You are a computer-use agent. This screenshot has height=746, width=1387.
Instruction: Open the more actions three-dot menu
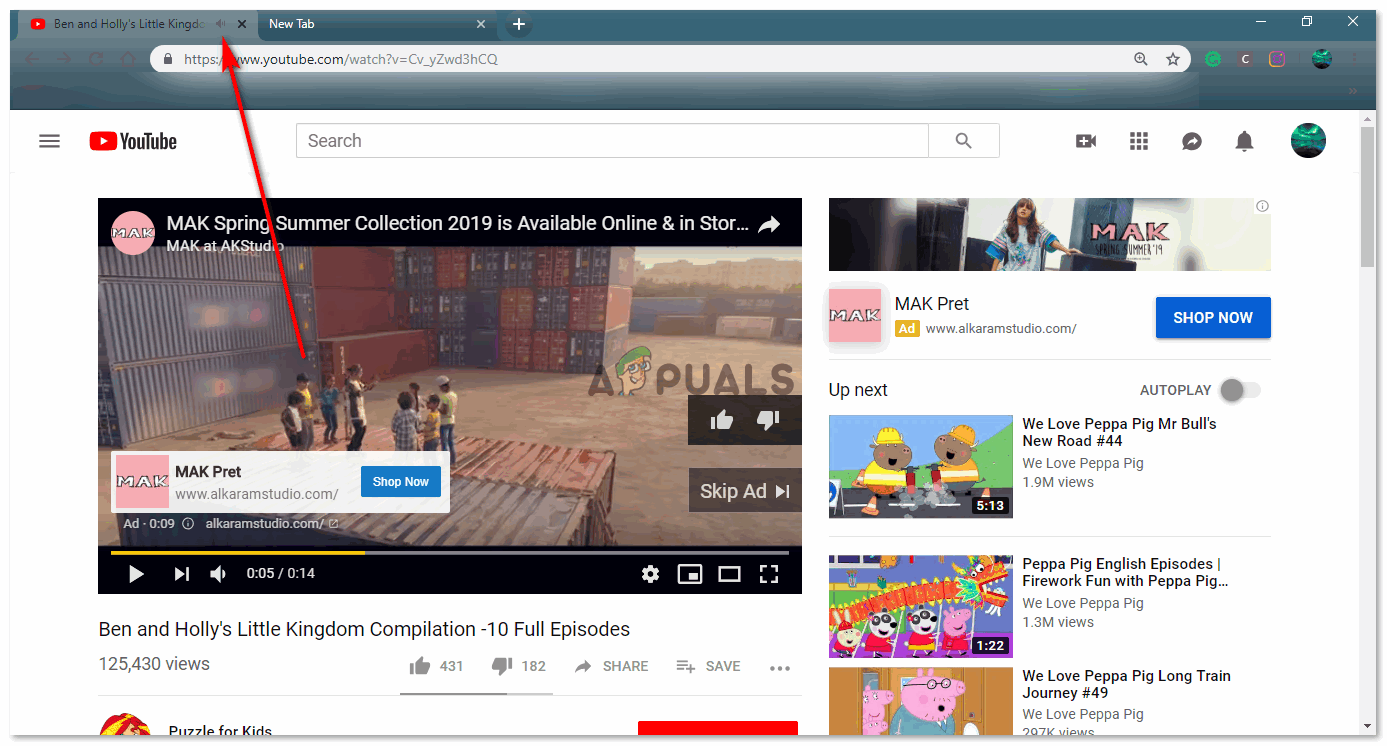[x=780, y=667]
